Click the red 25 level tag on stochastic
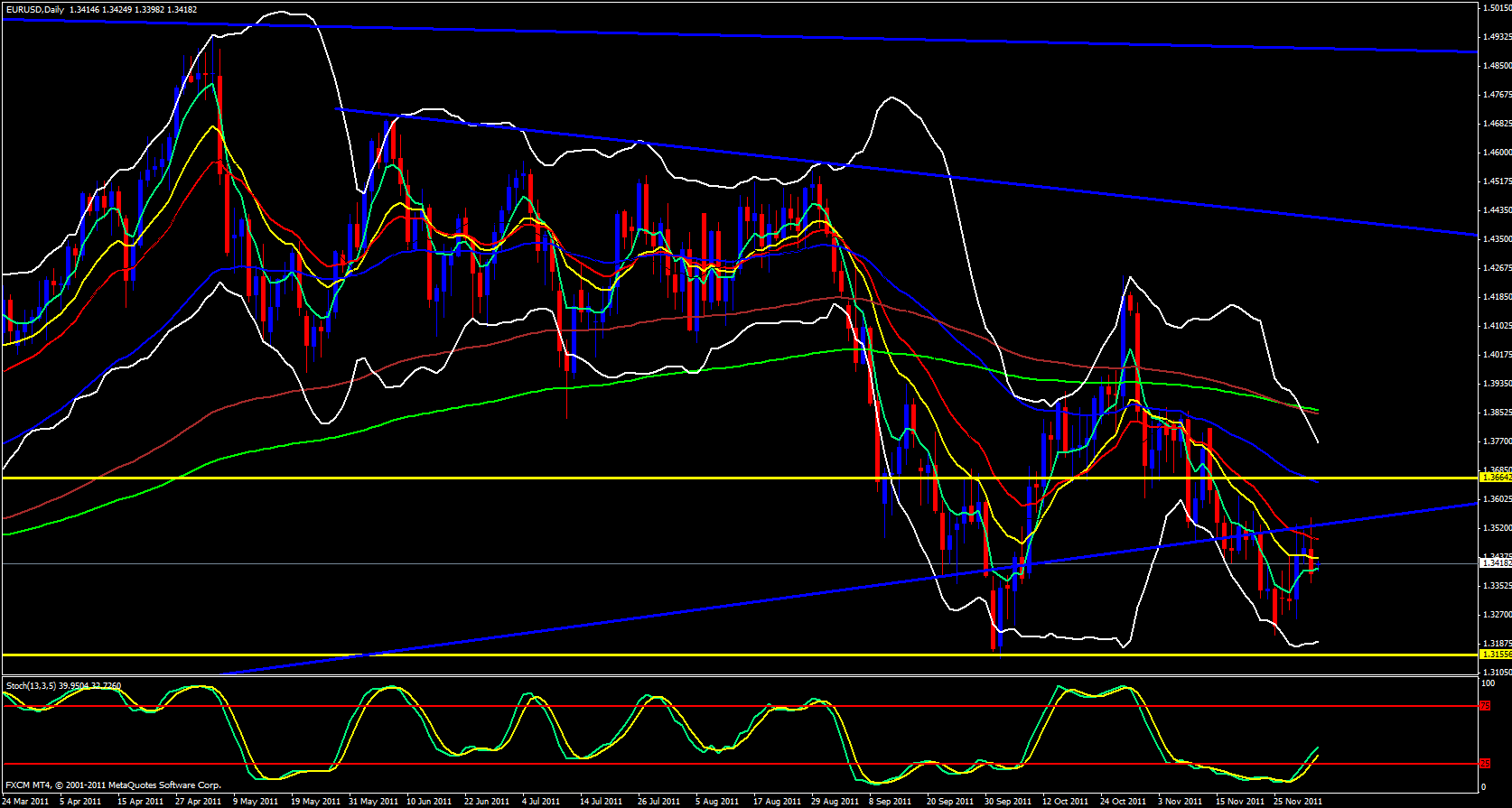This screenshot has height=808, width=1512. click(1485, 764)
